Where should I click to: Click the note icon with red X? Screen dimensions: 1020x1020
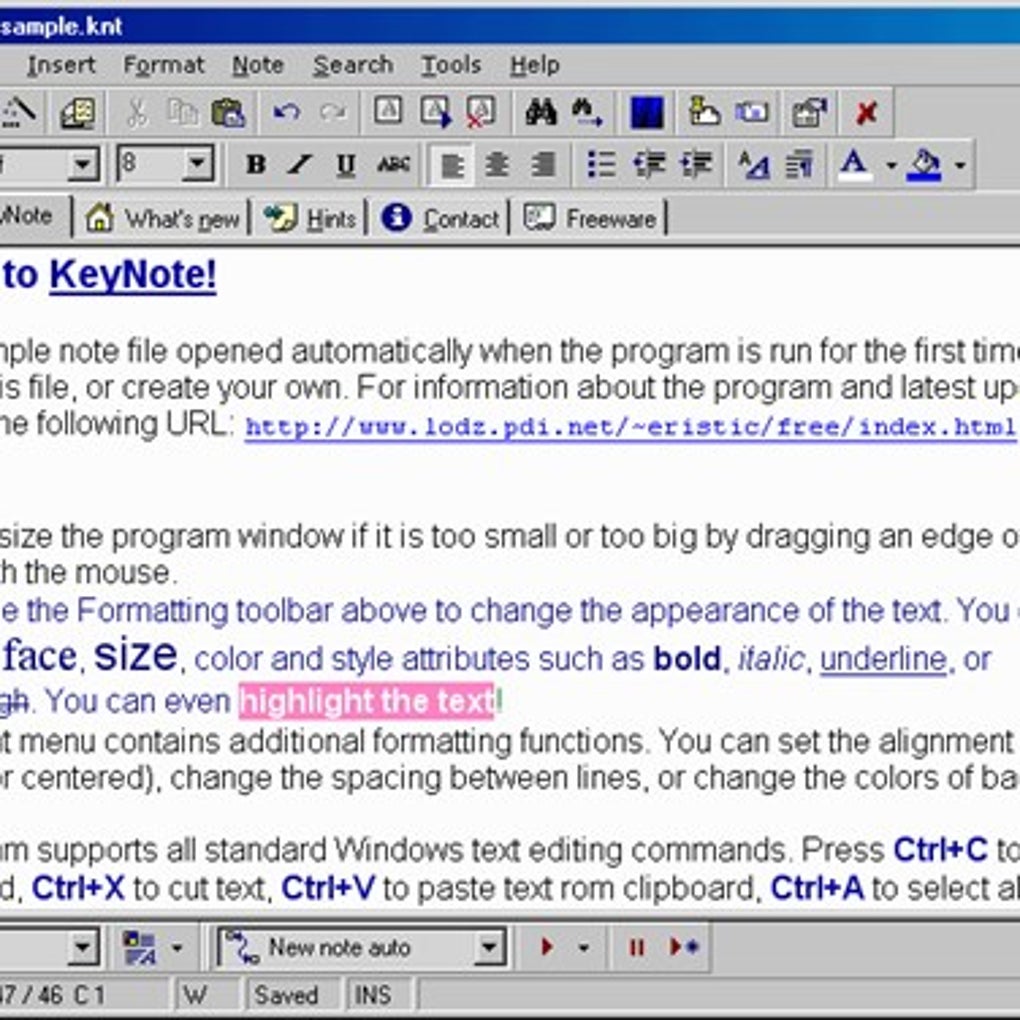481,113
